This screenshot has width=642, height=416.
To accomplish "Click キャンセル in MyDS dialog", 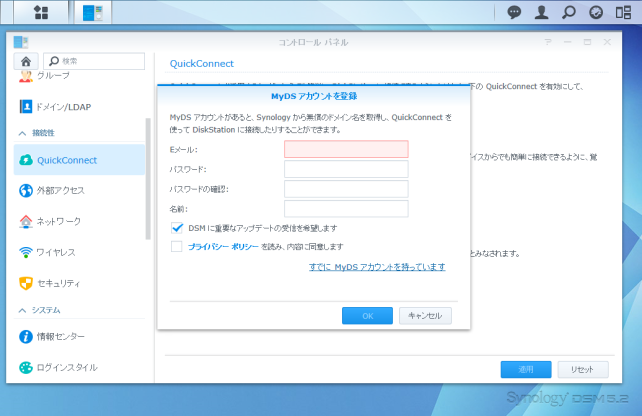I will 425,316.
